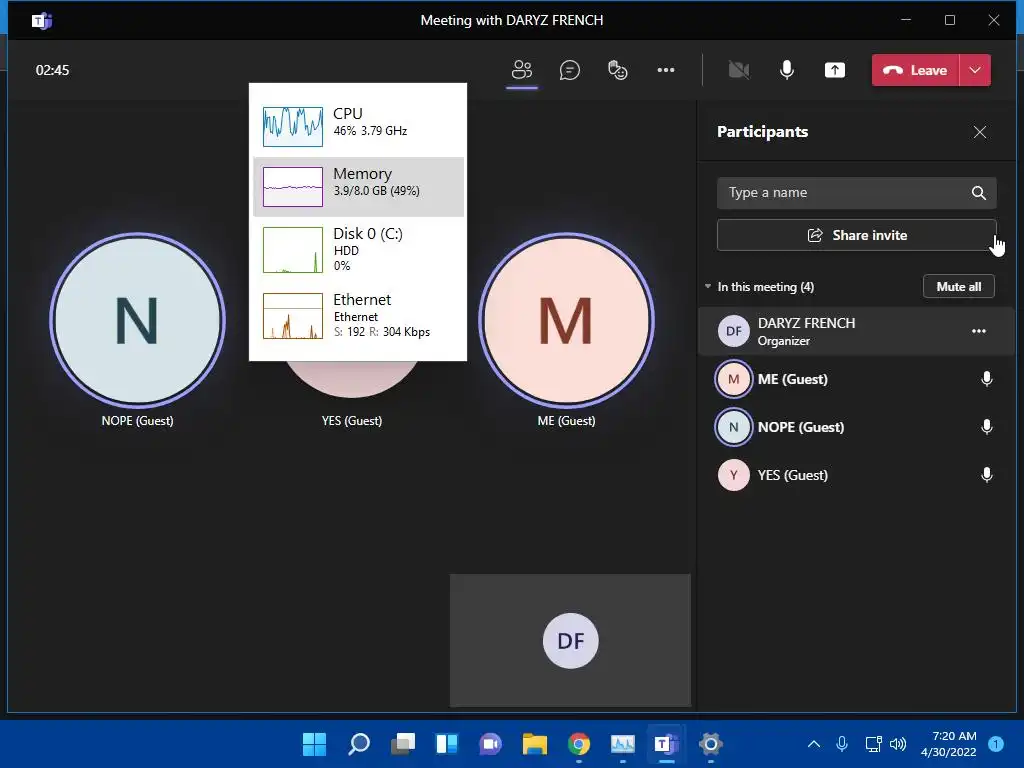Click NOPE (Guest) microphone icon
The image size is (1024, 768).
pyautogui.click(x=987, y=427)
